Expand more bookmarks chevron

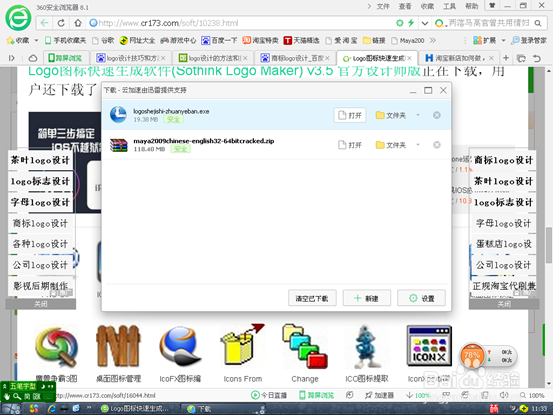click(433, 41)
